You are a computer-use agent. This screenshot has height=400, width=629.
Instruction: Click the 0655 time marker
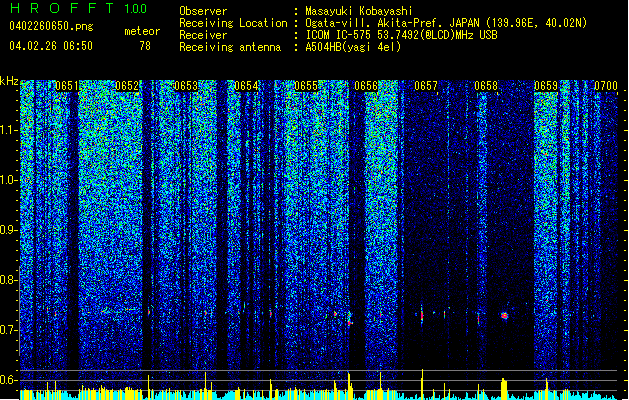coord(306,86)
